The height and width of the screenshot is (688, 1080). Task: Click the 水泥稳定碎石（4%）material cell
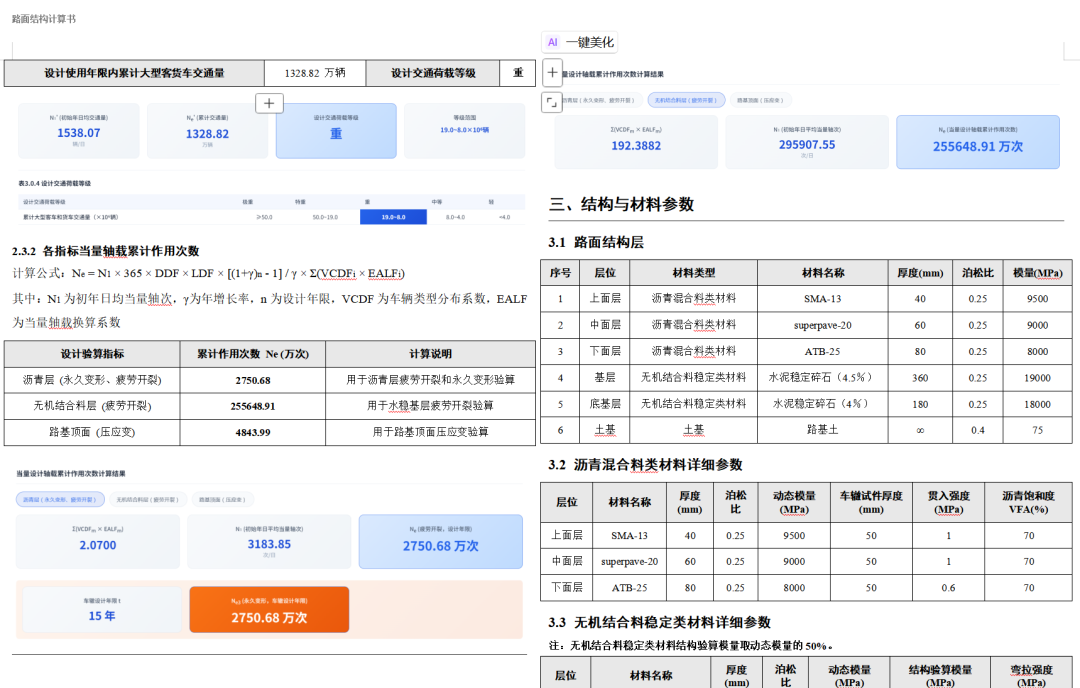[x=822, y=404]
